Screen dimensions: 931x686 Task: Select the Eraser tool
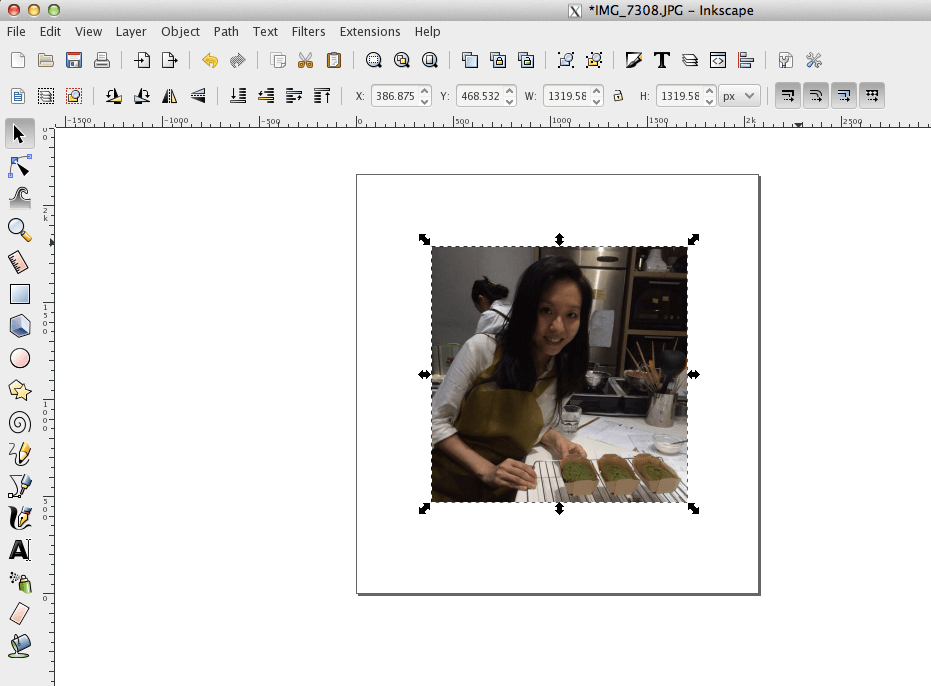click(x=20, y=614)
